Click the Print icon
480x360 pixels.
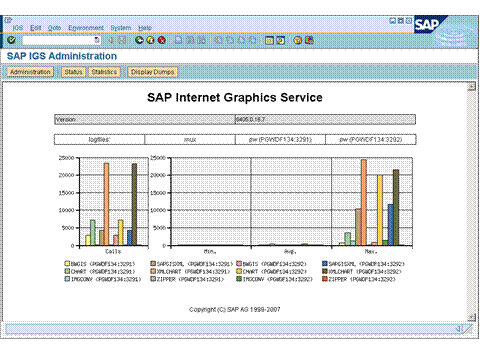point(179,40)
